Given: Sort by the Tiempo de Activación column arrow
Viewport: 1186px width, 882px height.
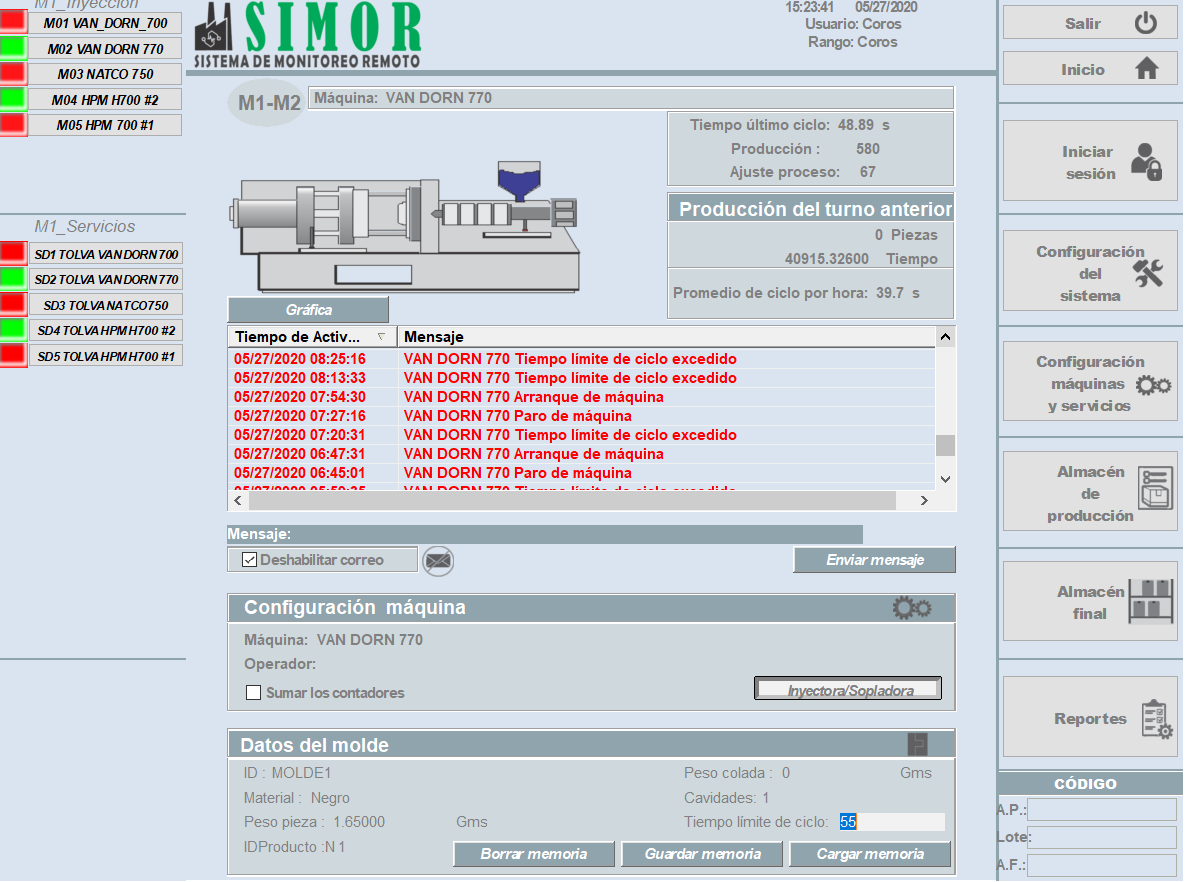Looking at the screenshot, I should 381,336.
